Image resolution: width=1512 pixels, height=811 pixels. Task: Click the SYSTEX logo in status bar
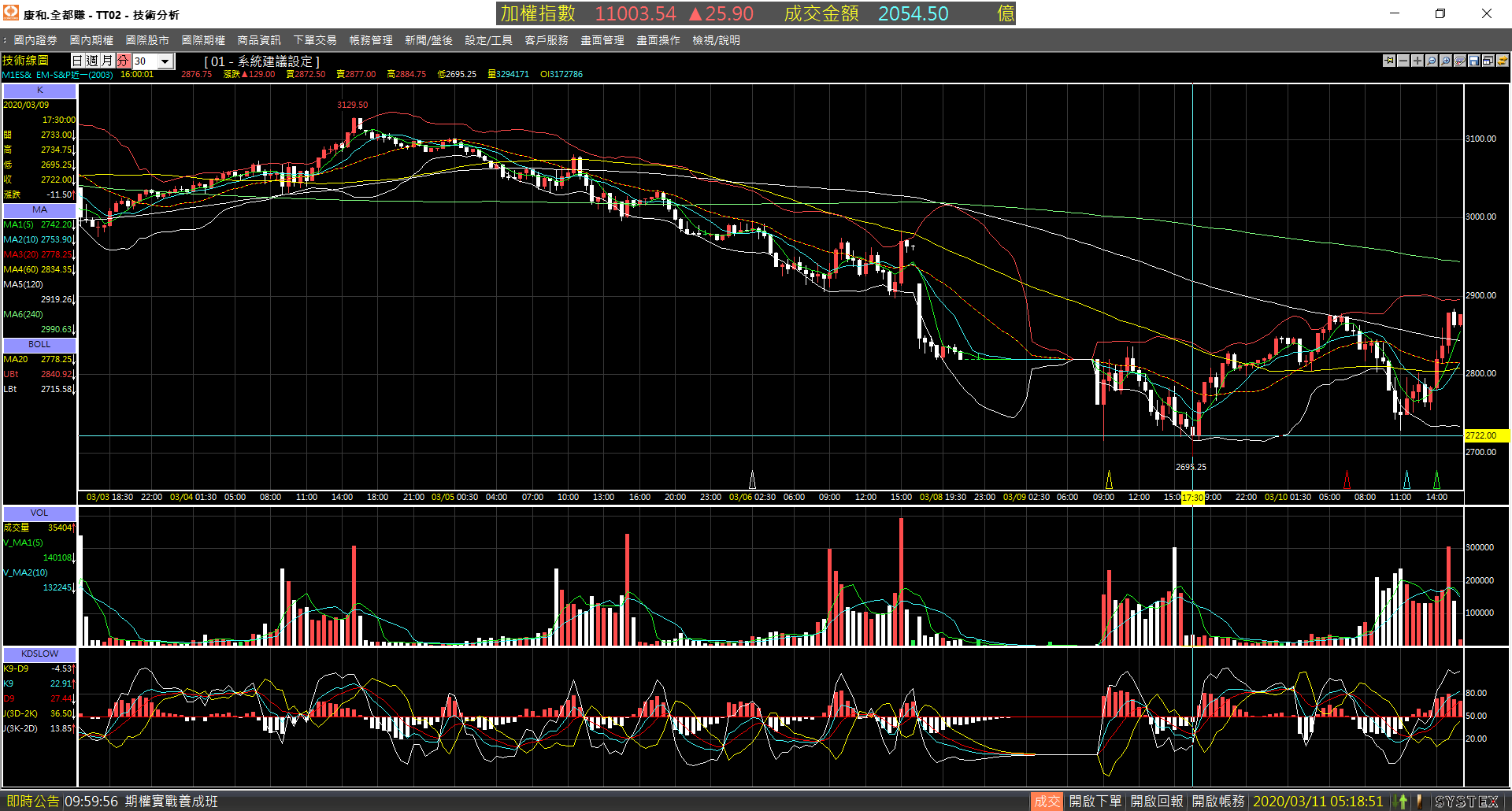pos(1467,802)
